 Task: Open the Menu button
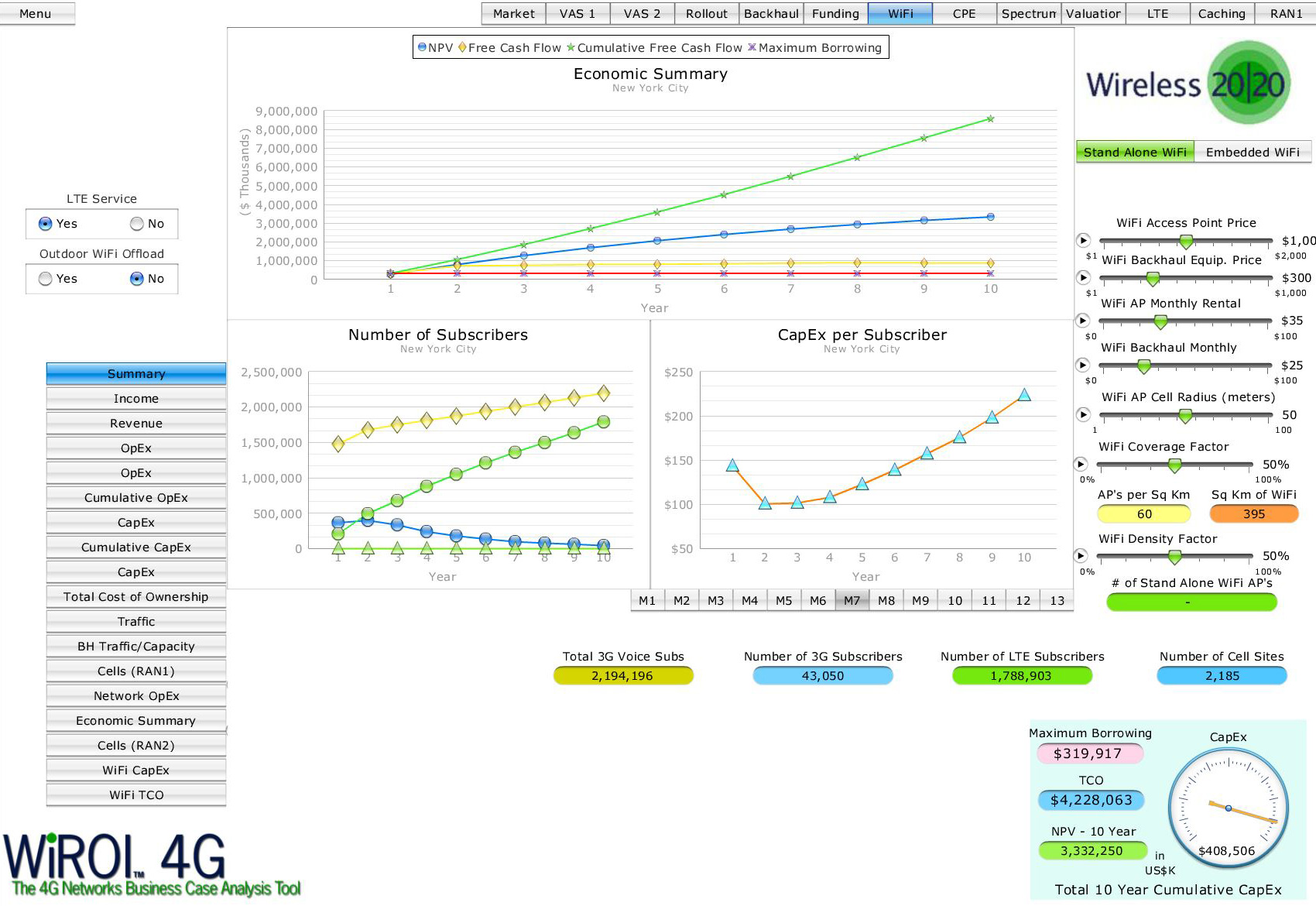pyautogui.click(x=36, y=14)
